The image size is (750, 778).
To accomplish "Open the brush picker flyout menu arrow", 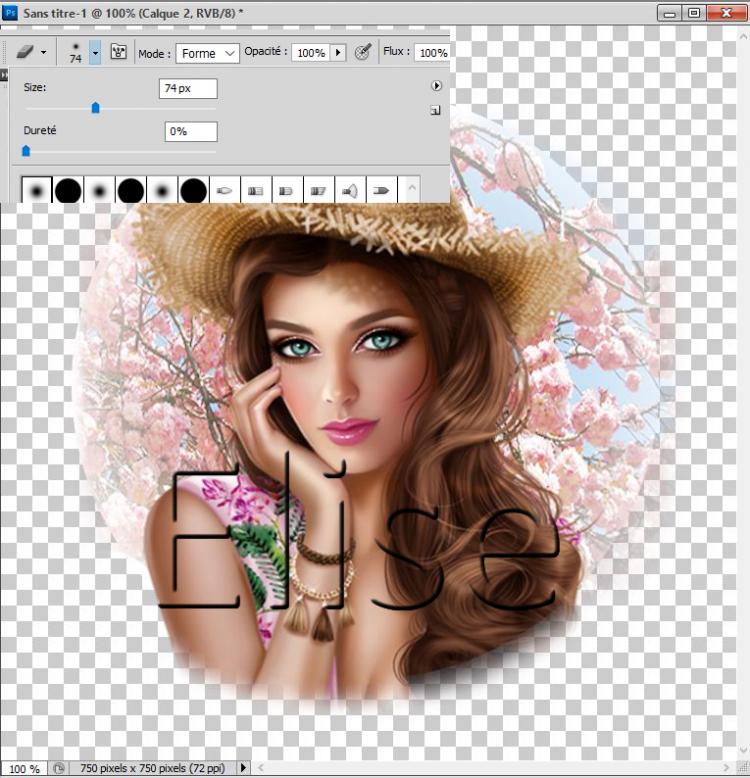I will [436, 86].
